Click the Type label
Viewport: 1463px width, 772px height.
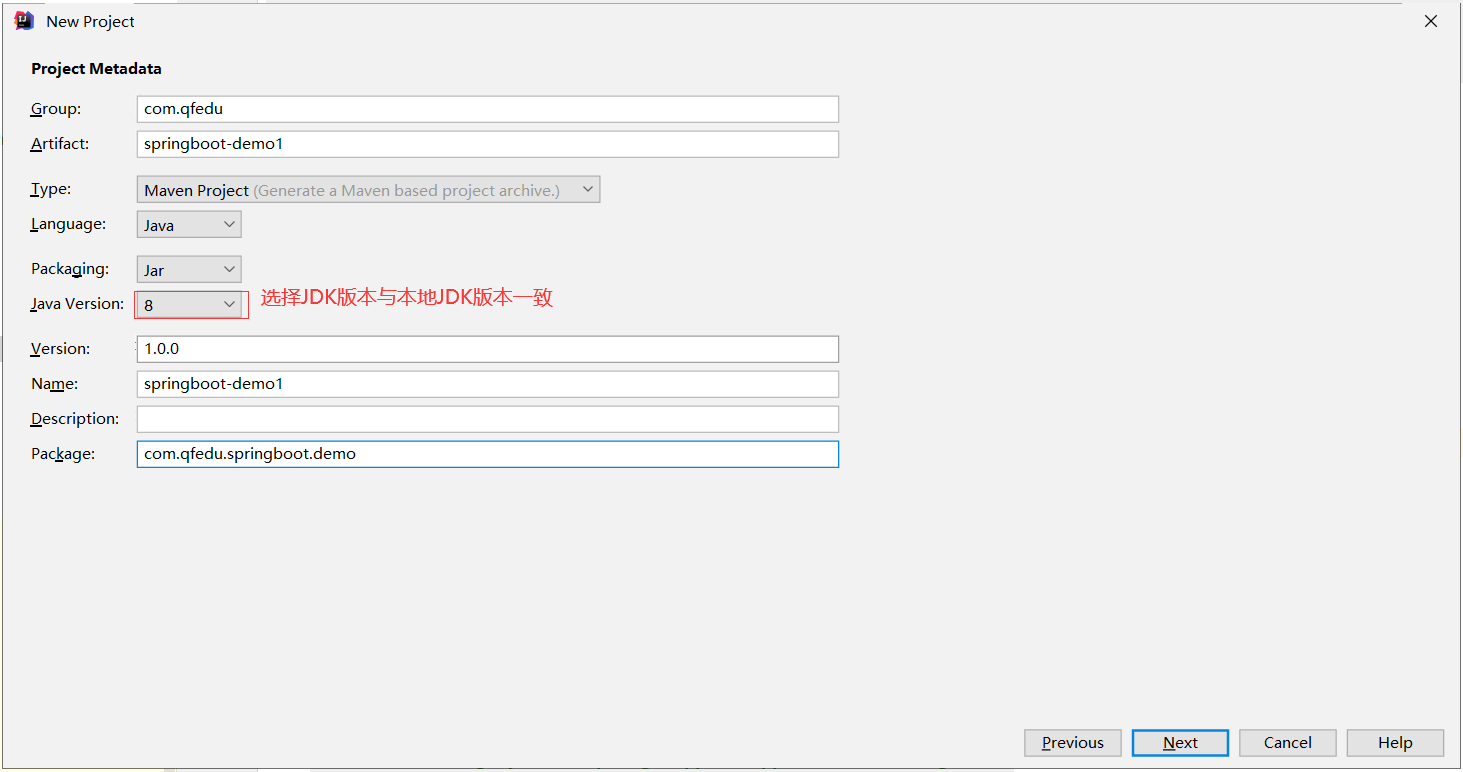coord(51,189)
